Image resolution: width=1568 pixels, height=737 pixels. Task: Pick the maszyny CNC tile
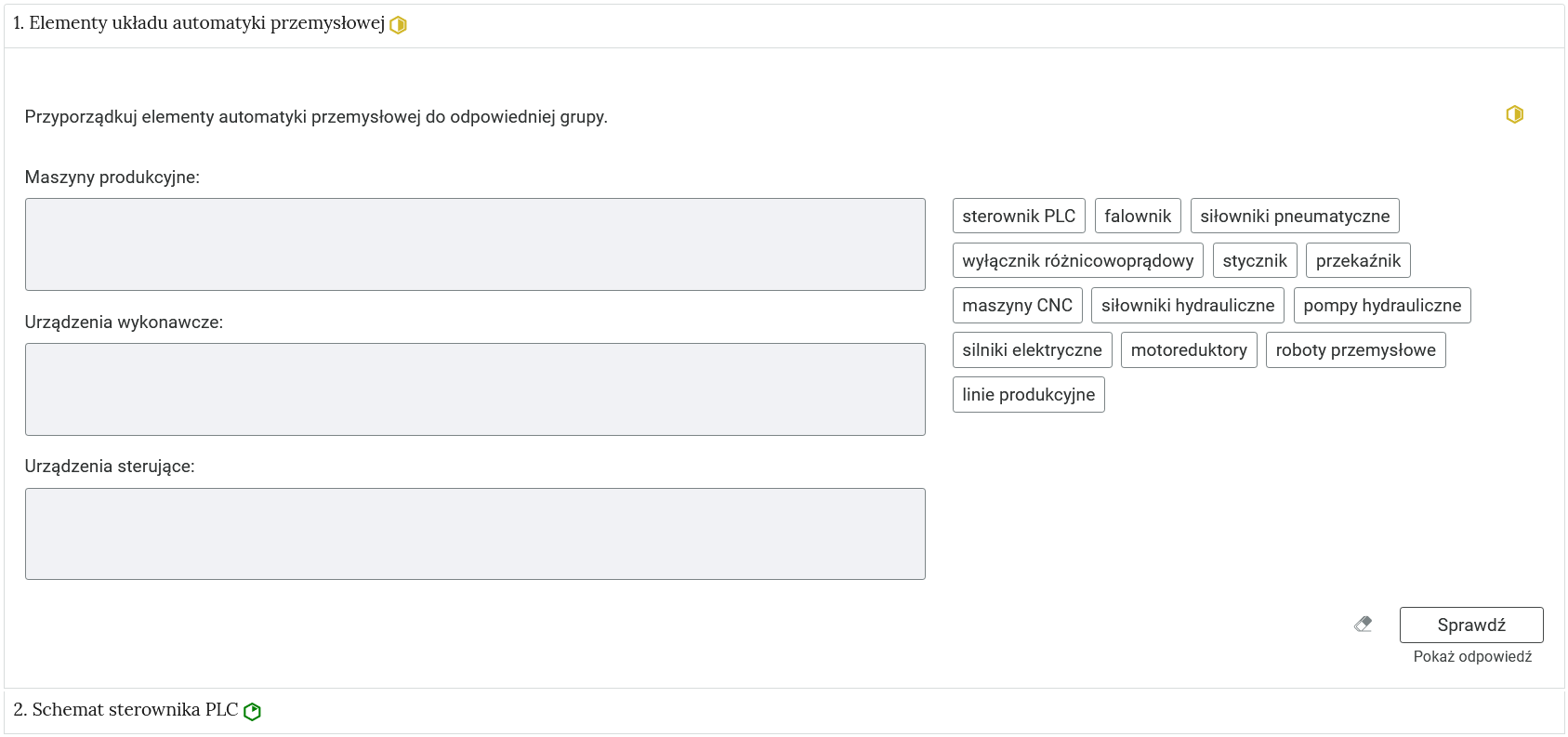pyautogui.click(x=1017, y=306)
